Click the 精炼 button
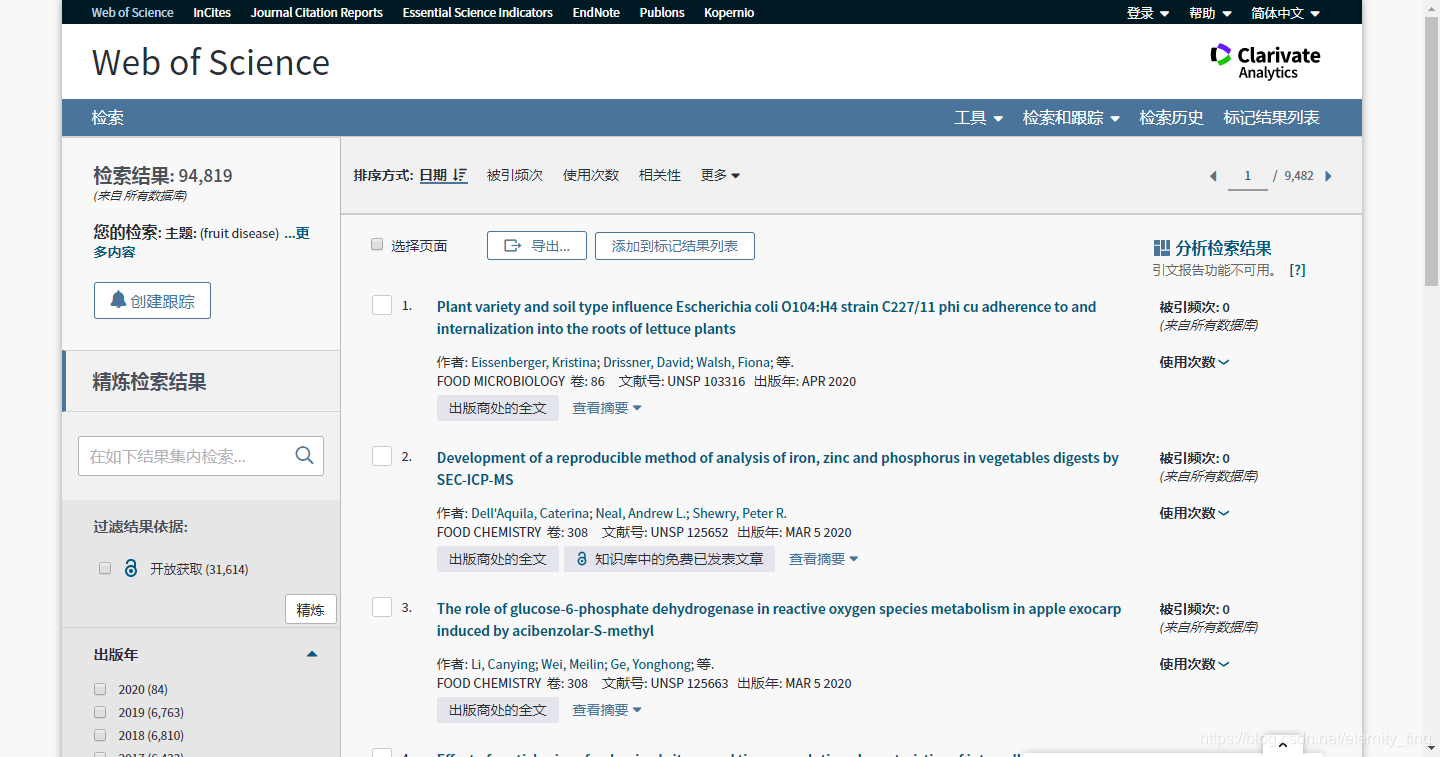The width and height of the screenshot is (1440, 757). point(311,610)
